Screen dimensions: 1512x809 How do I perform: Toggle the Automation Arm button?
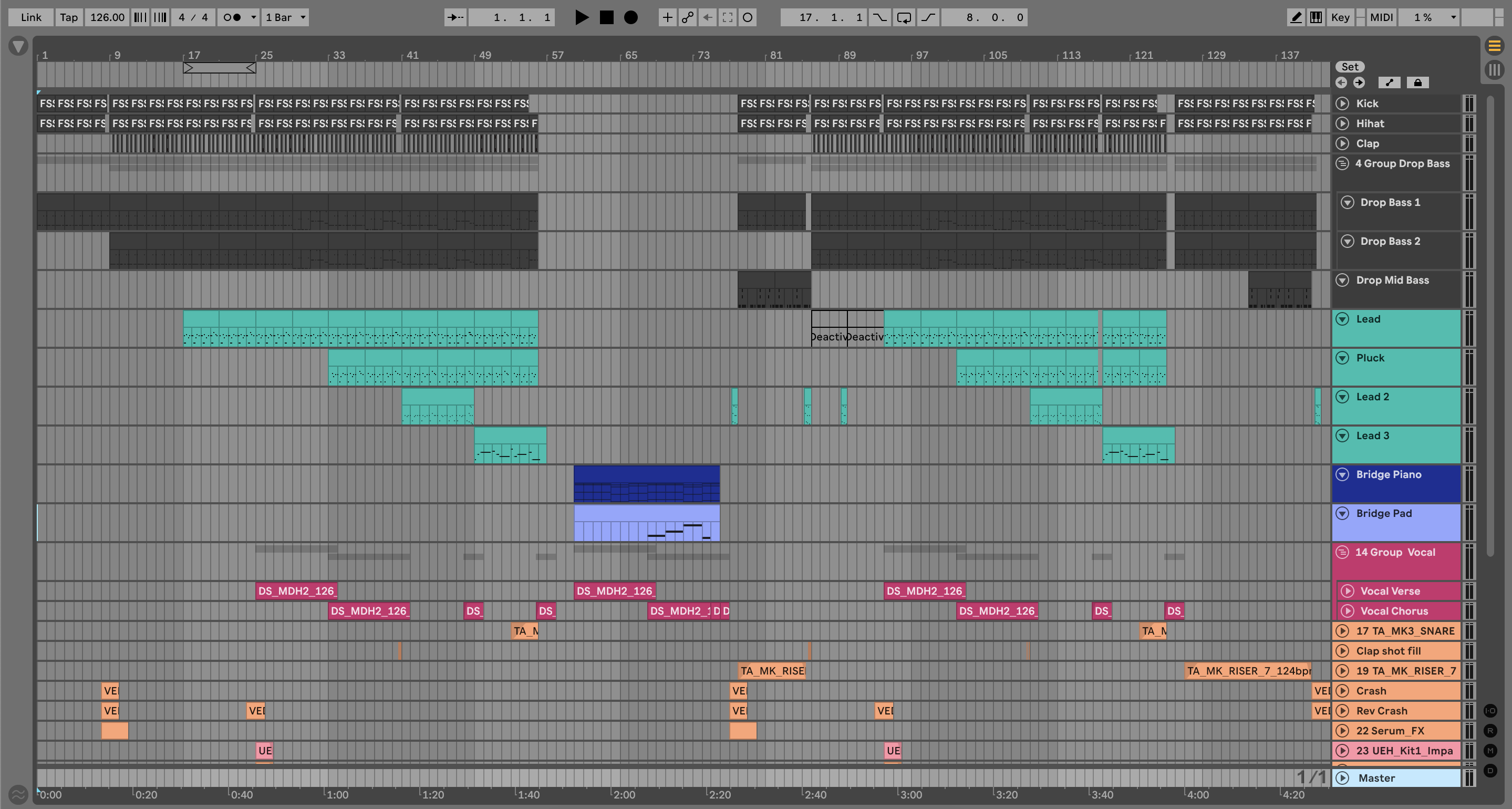(687, 18)
